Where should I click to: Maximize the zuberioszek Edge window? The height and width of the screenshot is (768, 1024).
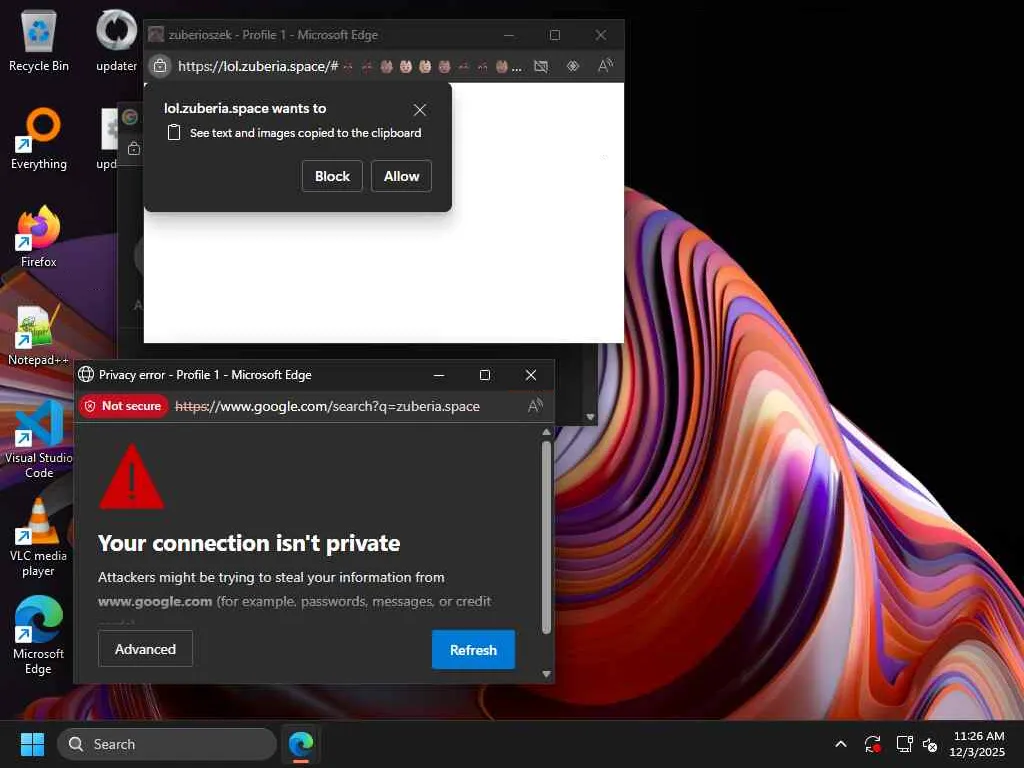pyautogui.click(x=554, y=35)
